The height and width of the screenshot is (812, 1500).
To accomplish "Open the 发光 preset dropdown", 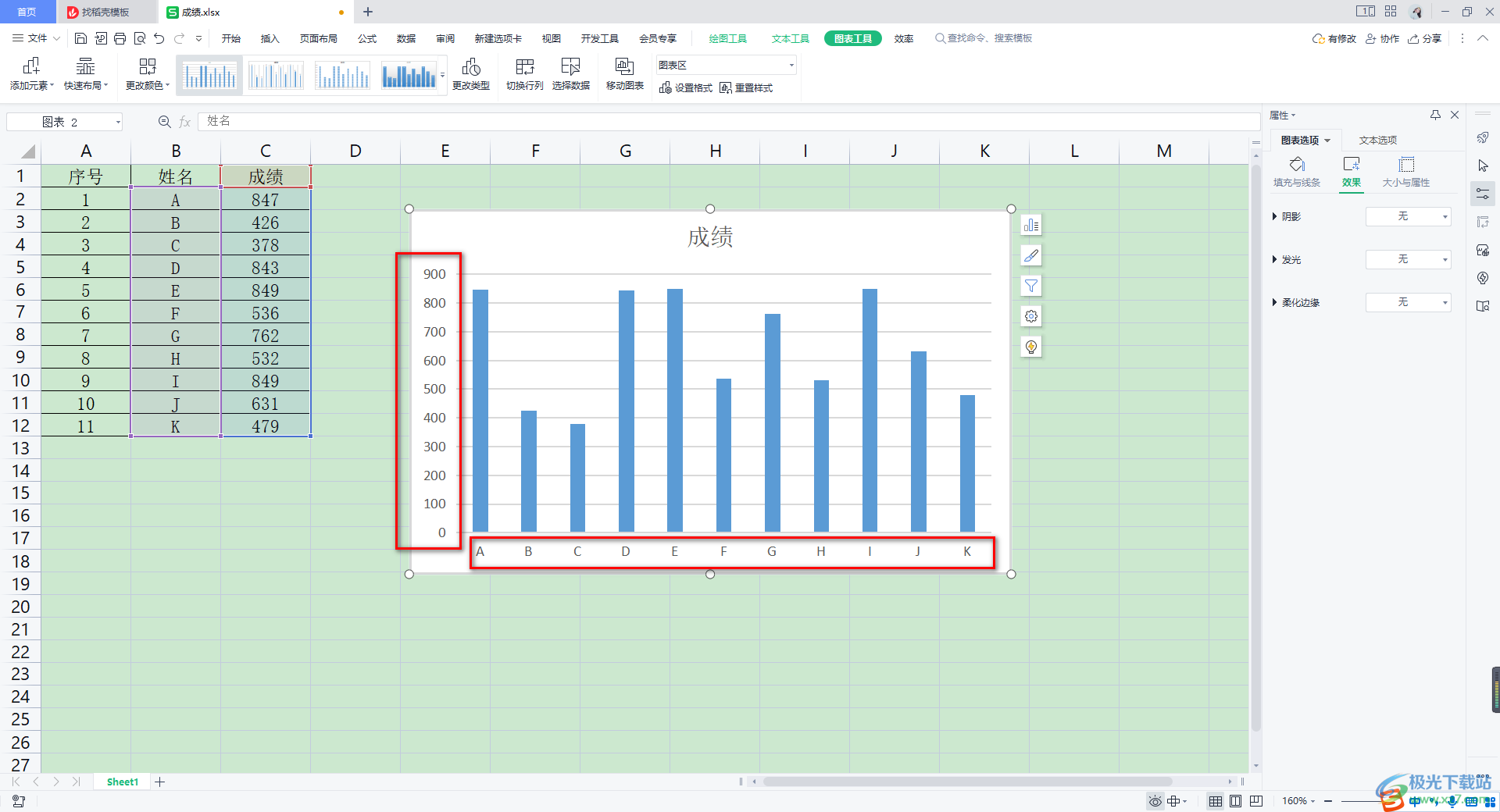I will (1409, 259).
